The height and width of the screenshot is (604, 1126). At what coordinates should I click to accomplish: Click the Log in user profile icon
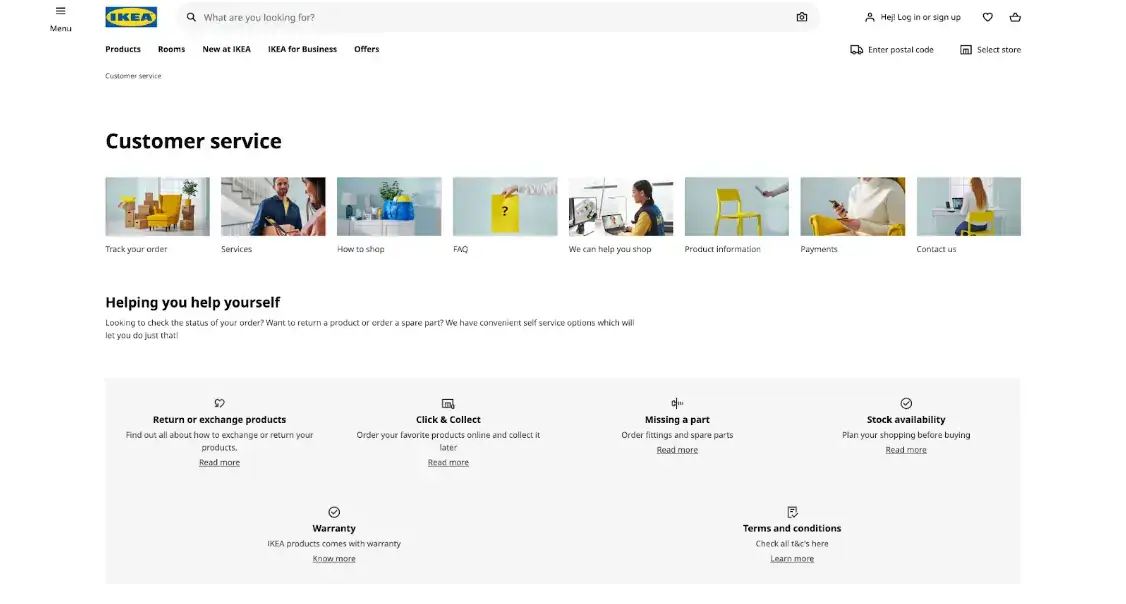pos(870,17)
